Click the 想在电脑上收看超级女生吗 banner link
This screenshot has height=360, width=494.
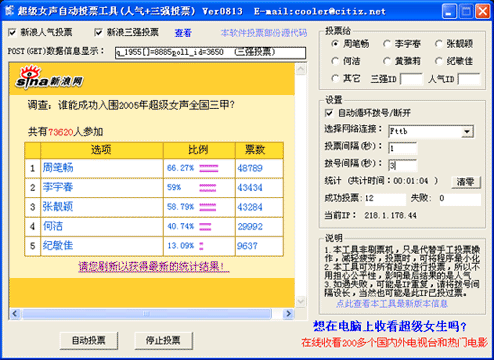click(390, 326)
